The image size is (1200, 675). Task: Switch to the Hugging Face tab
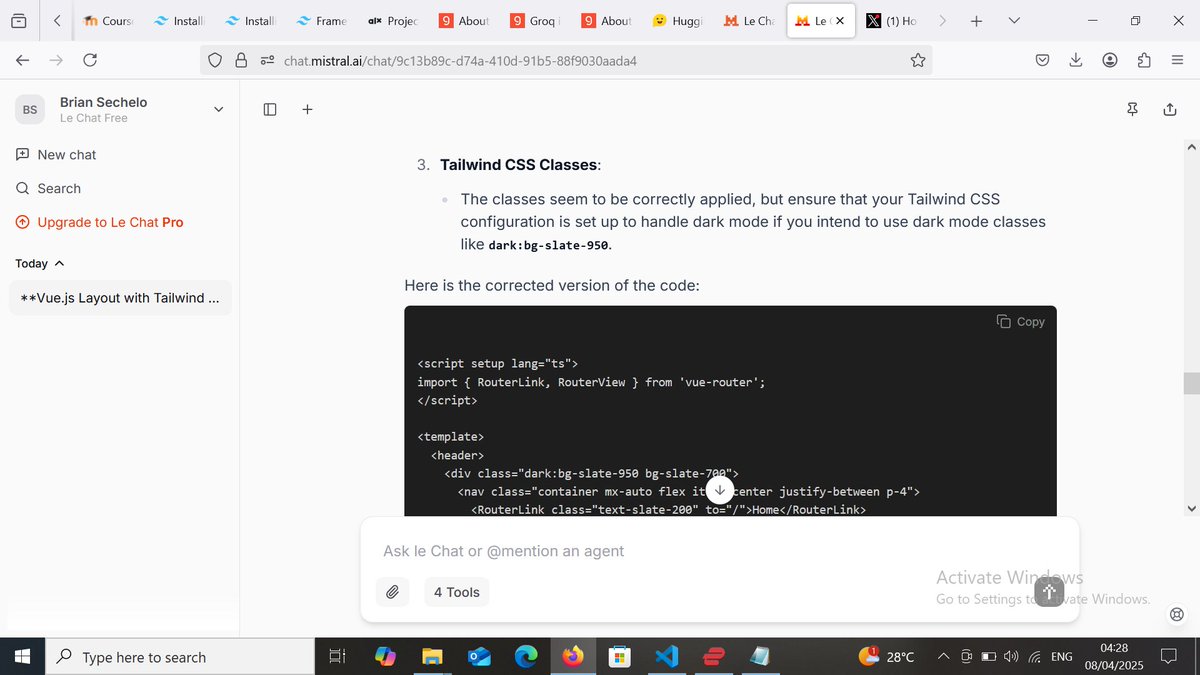tap(680, 20)
